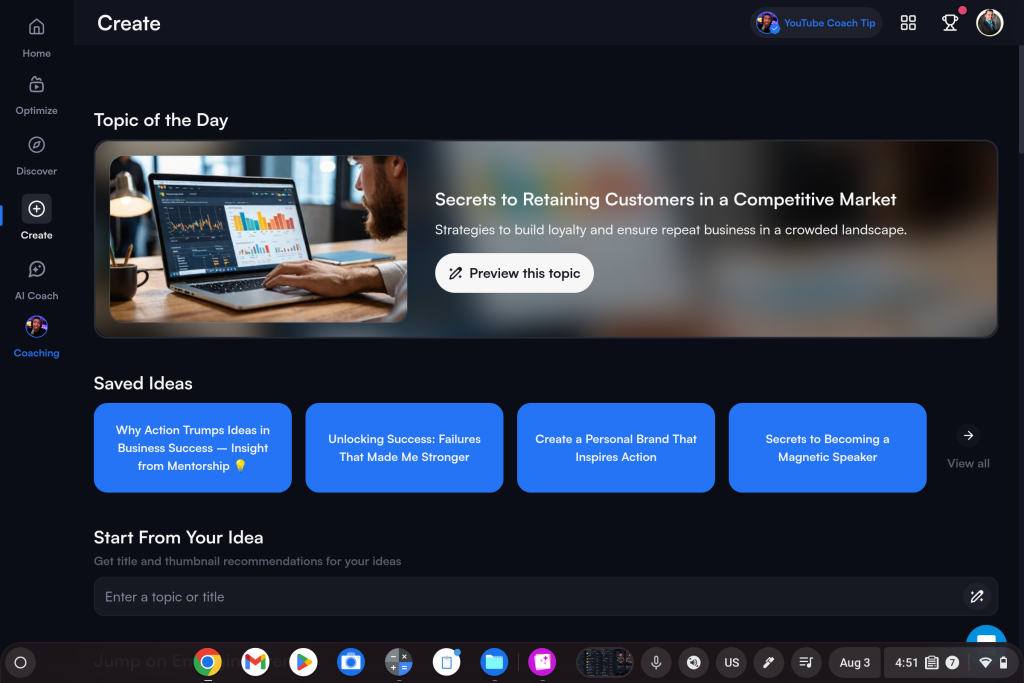Open the pink gallery app in shelf
This screenshot has width=1024, height=683.
[542, 662]
